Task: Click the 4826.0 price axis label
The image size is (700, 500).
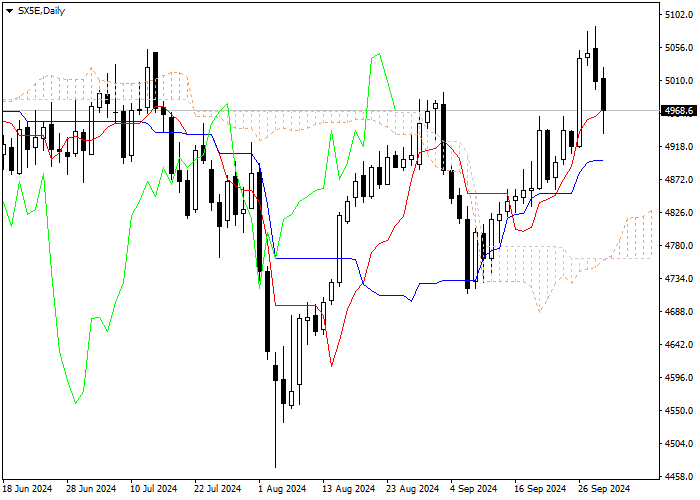Action: pyautogui.click(x=679, y=213)
